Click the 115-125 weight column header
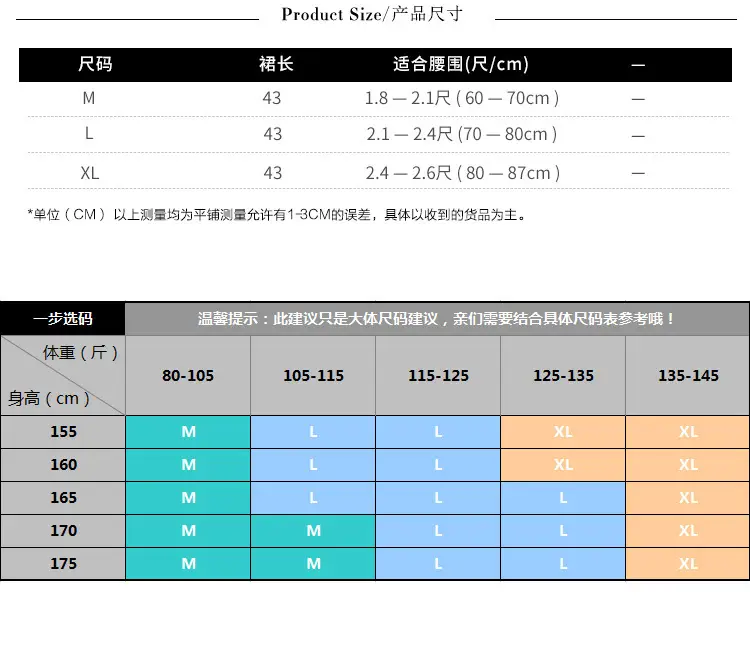 coord(438,375)
